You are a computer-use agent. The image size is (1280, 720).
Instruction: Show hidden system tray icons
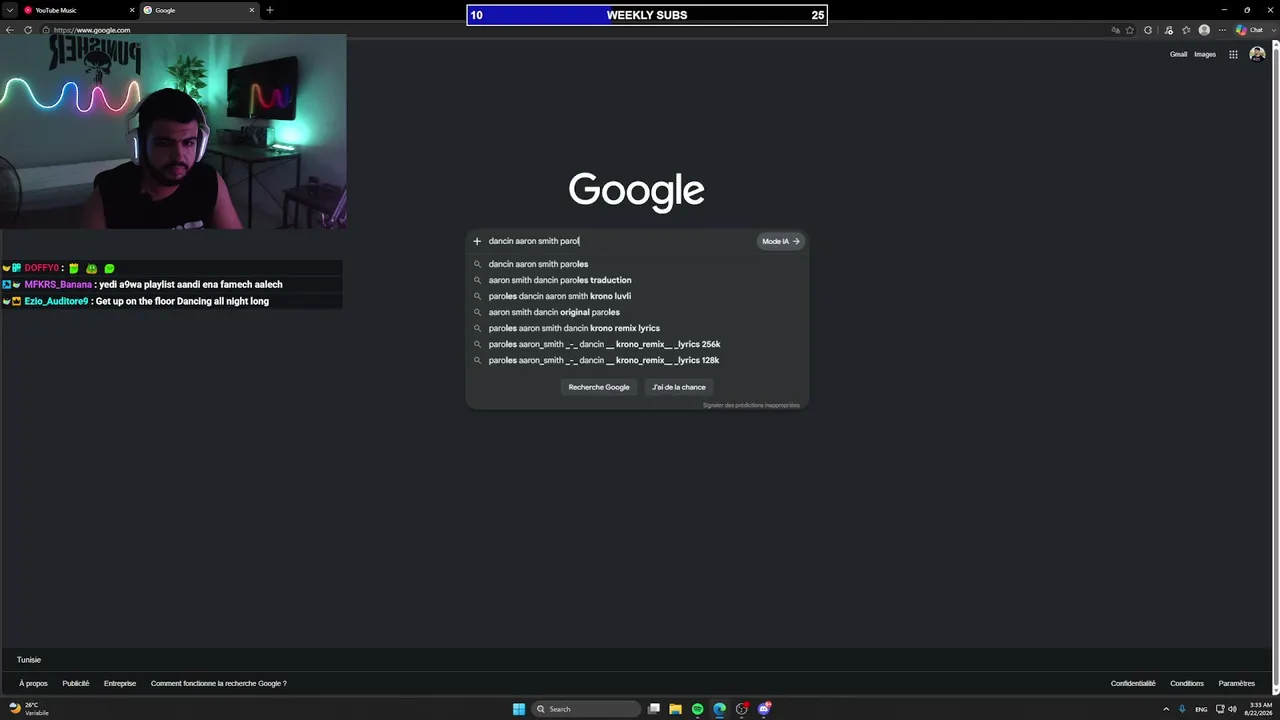tap(1166, 709)
